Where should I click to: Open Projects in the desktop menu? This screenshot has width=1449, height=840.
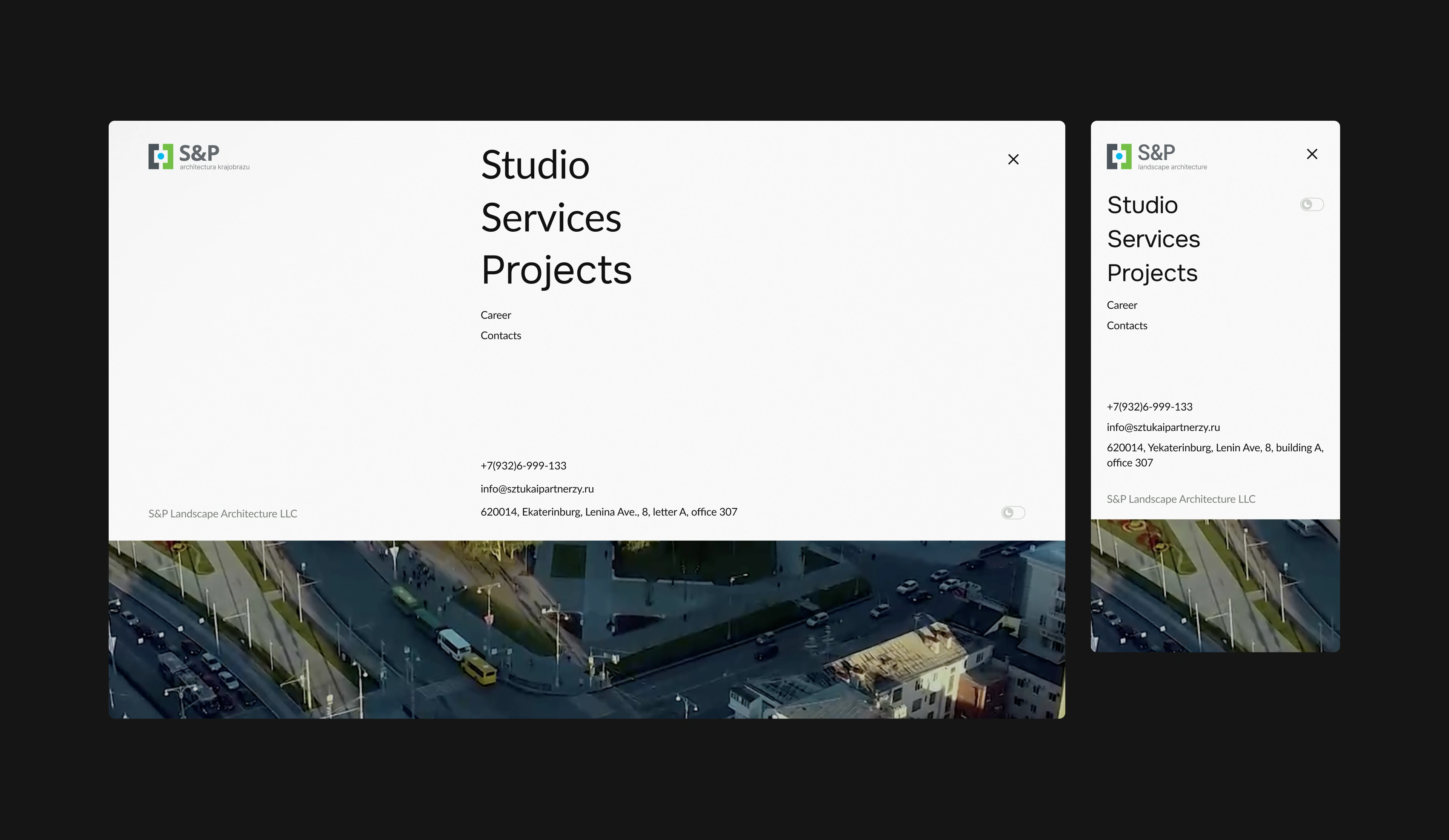[x=556, y=270]
